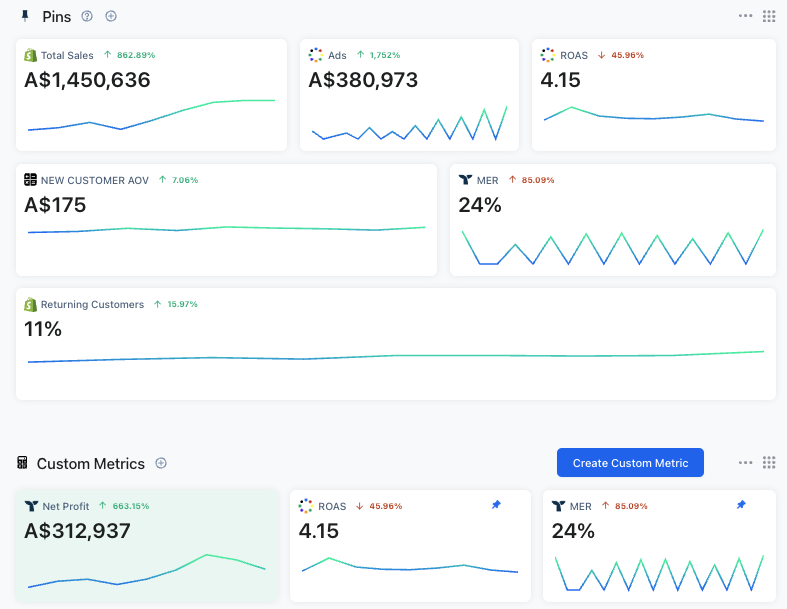Click the multicolor Ads source icon
This screenshot has height=609, width=787.
(x=315, y=55)
